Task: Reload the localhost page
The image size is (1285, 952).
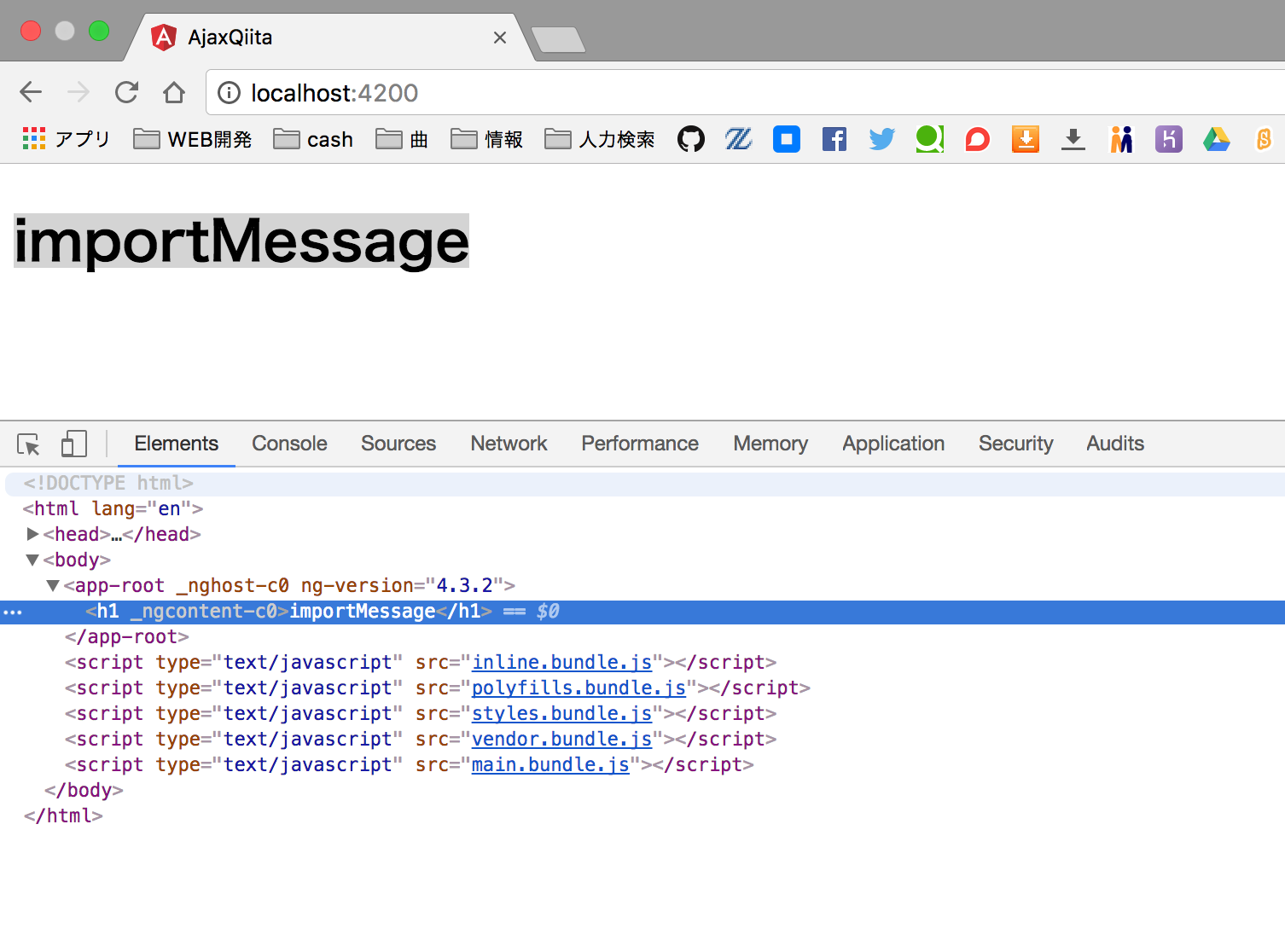Action: point(126,92)
